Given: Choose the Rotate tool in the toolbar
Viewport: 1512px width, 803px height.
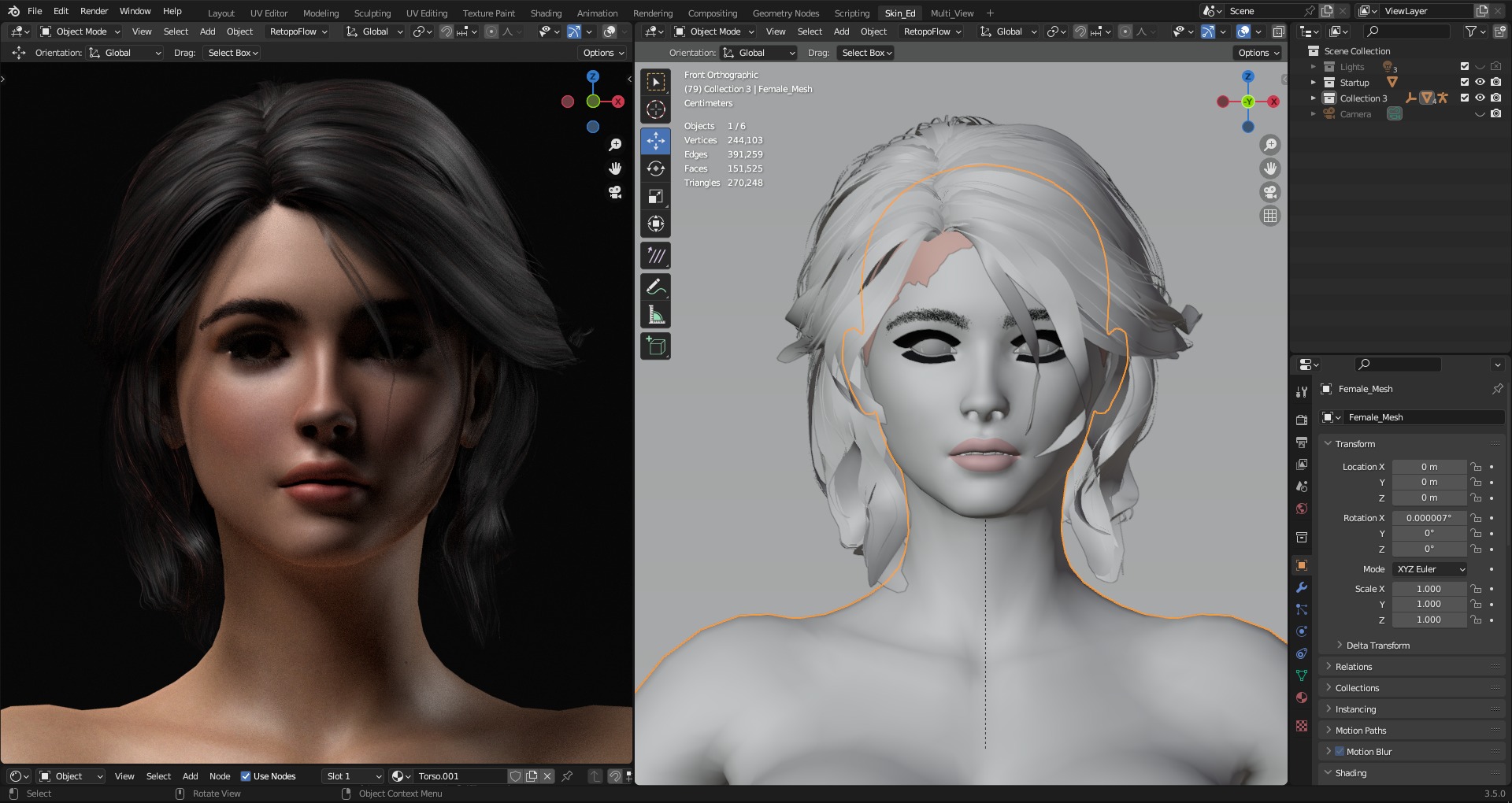Looking at the screenshot, I should click(656, 168).
